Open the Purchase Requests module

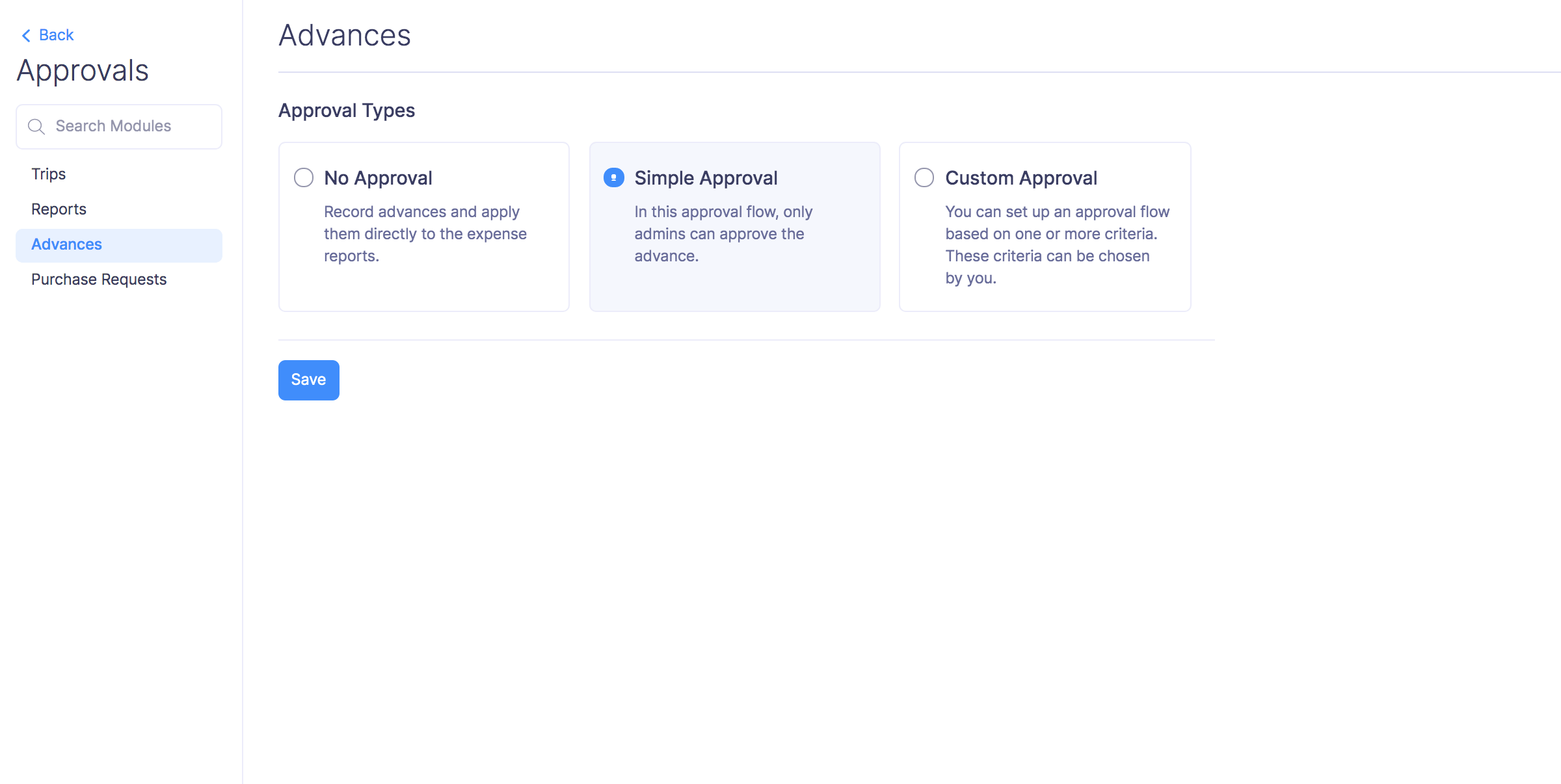click(99, 280)
